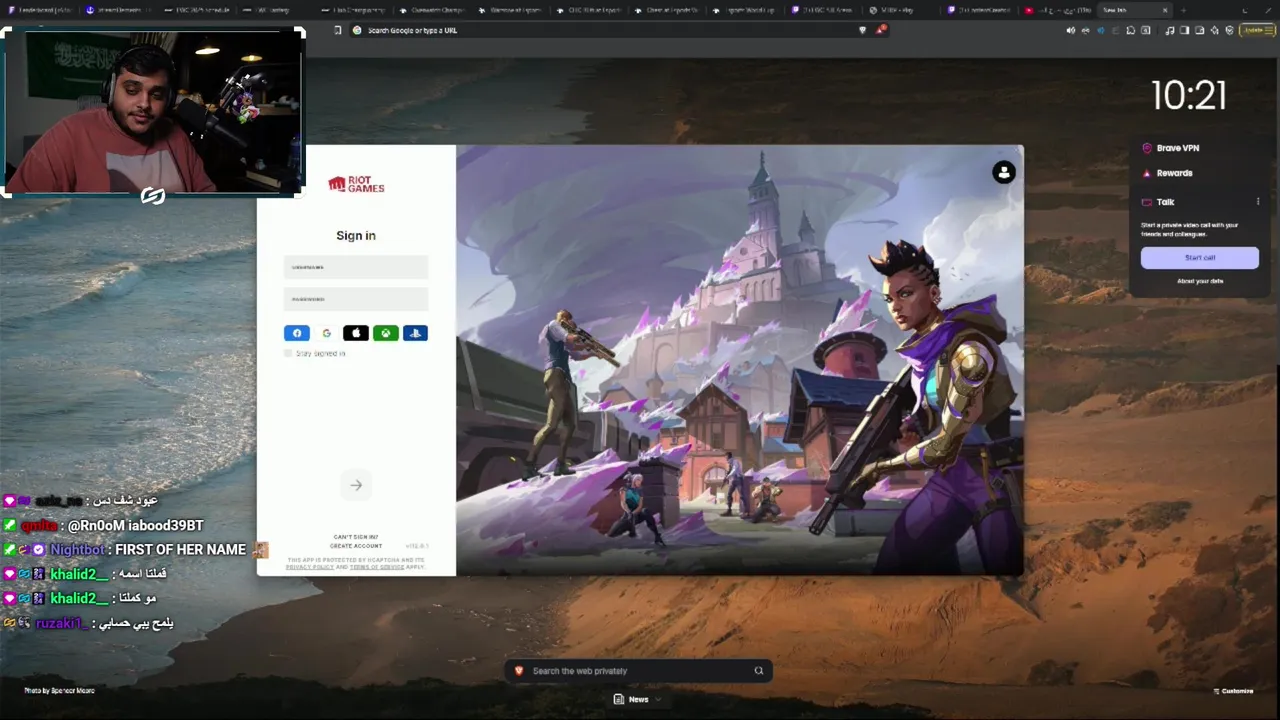Click the Brave Wallet icon in toolbar
Screen dimensions: 1280x720
coord(1199,30)
